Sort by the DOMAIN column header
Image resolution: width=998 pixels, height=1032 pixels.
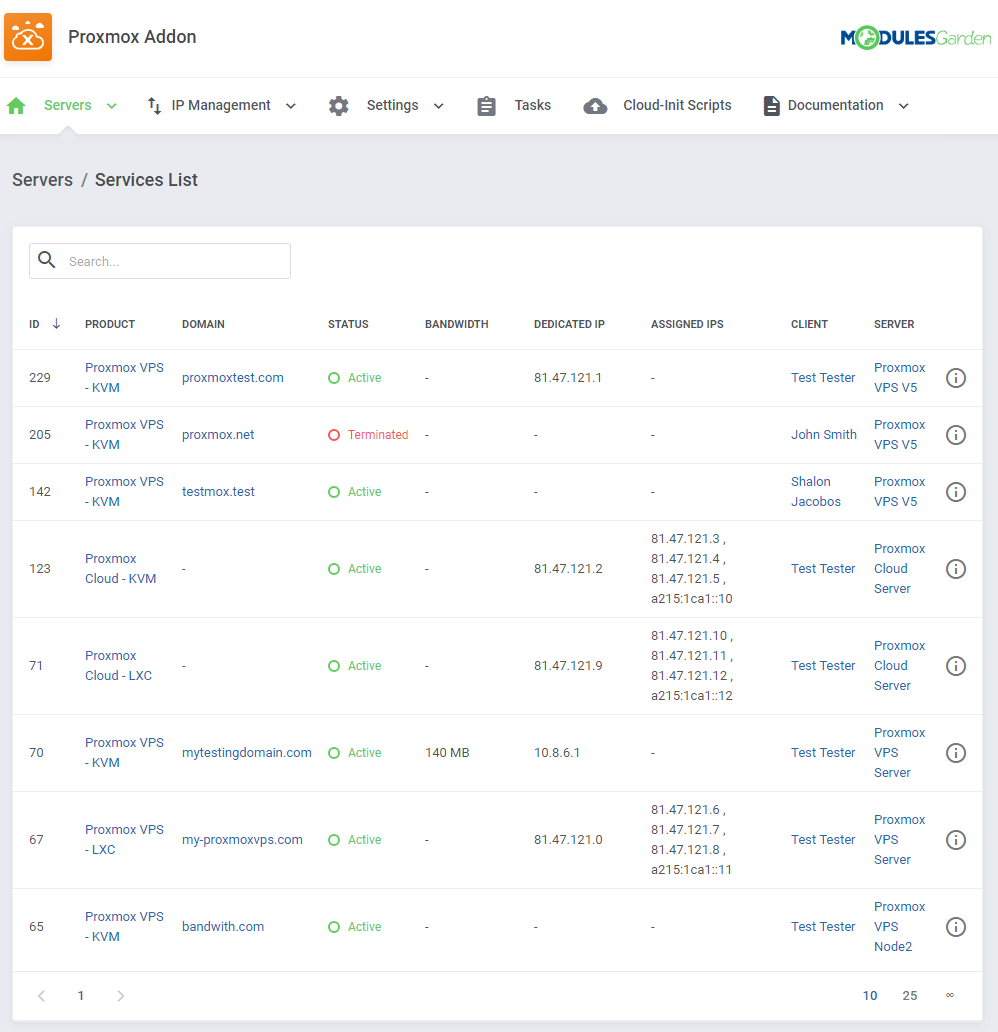coord(203,324)
